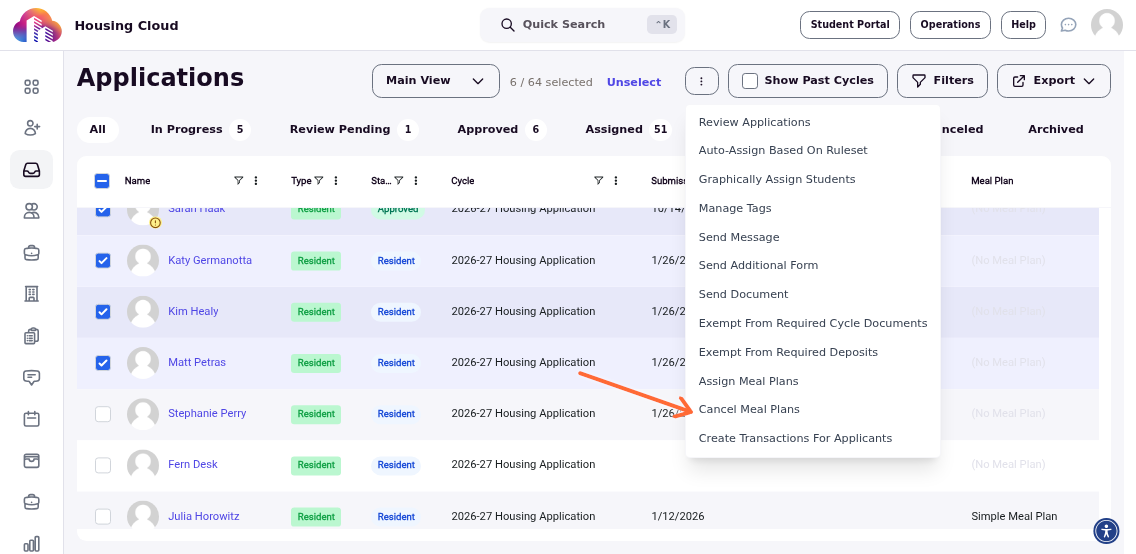
Task: Open the accessibility widget icon
Action: coord(1106,531)
